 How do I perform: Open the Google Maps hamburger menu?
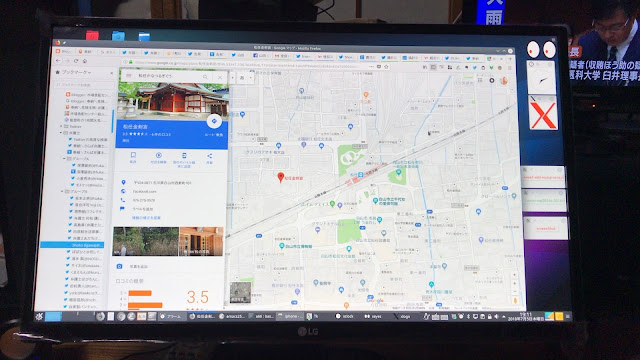(x=129, y=76)
